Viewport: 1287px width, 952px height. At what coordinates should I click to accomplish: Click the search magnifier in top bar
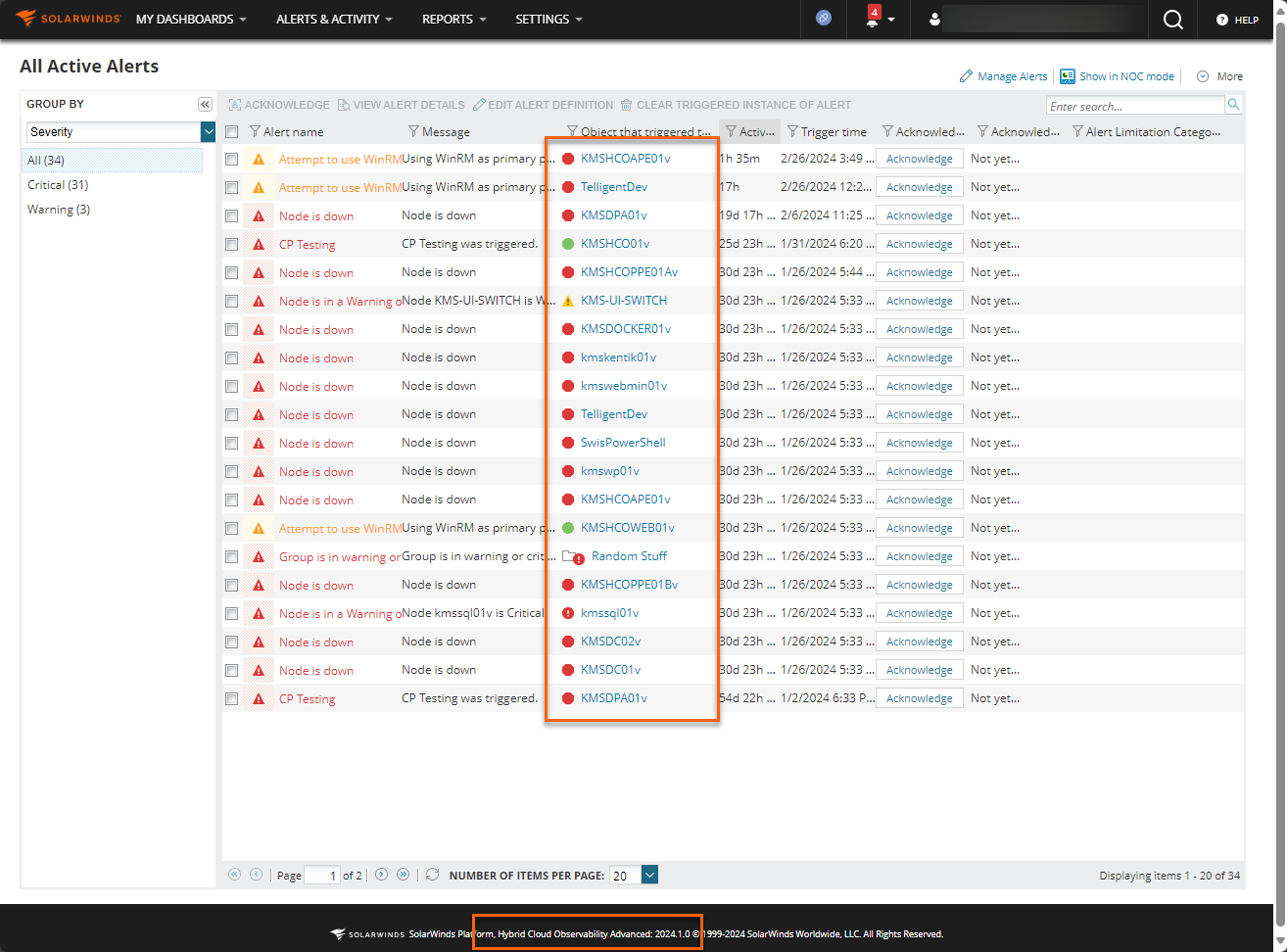tap(1172, 20)
